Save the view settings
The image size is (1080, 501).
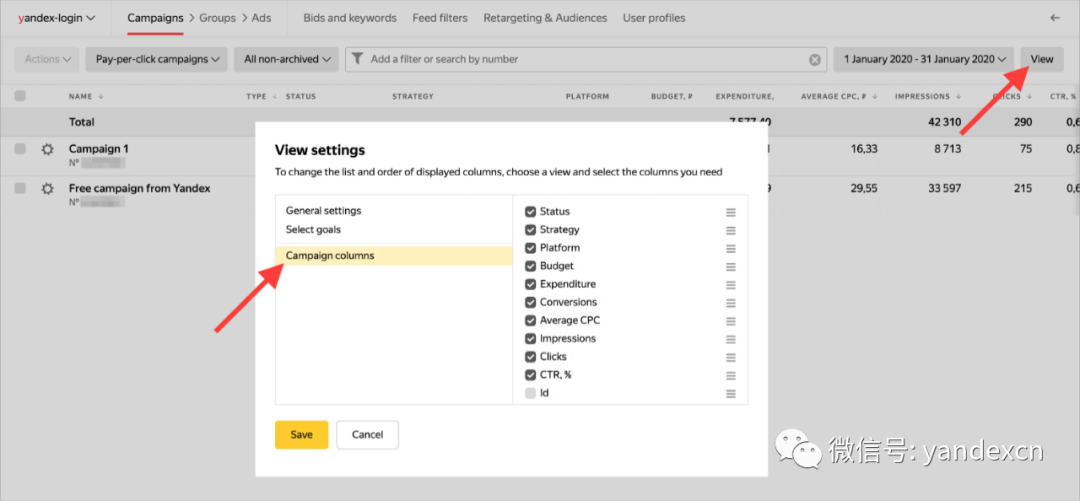click(x=301, y=435)
